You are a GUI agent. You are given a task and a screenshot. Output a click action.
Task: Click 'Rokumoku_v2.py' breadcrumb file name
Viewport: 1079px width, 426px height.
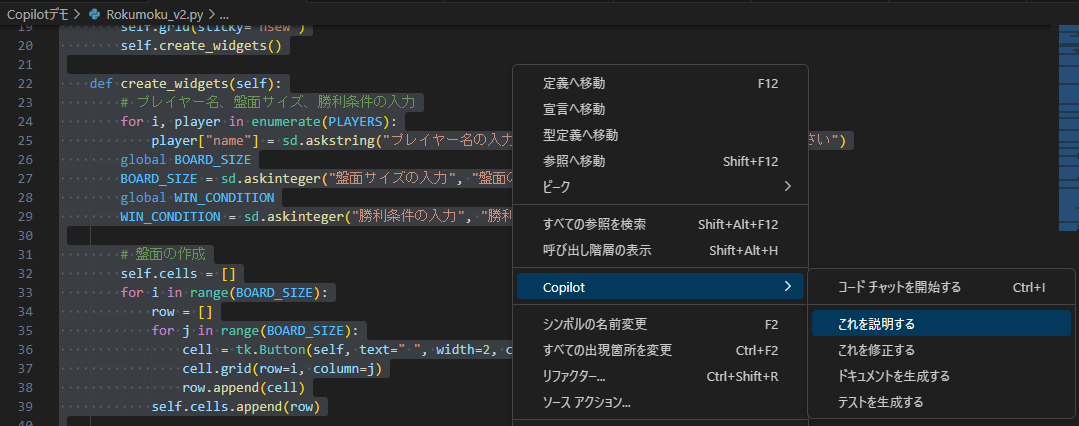click(x=156, y=14)
